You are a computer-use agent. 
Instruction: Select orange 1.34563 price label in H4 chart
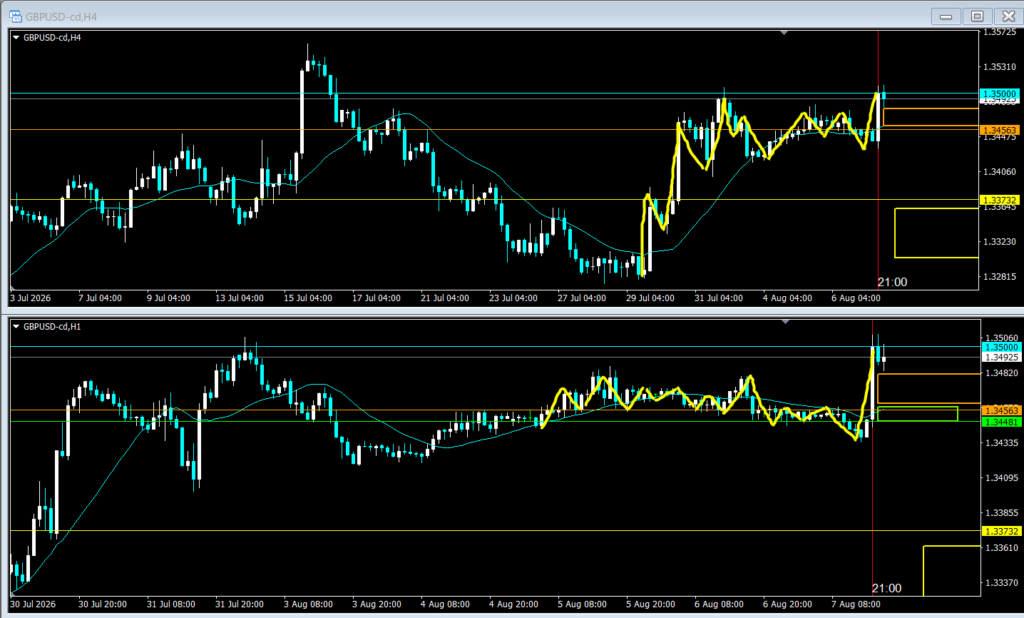[x=1000, y=130]
